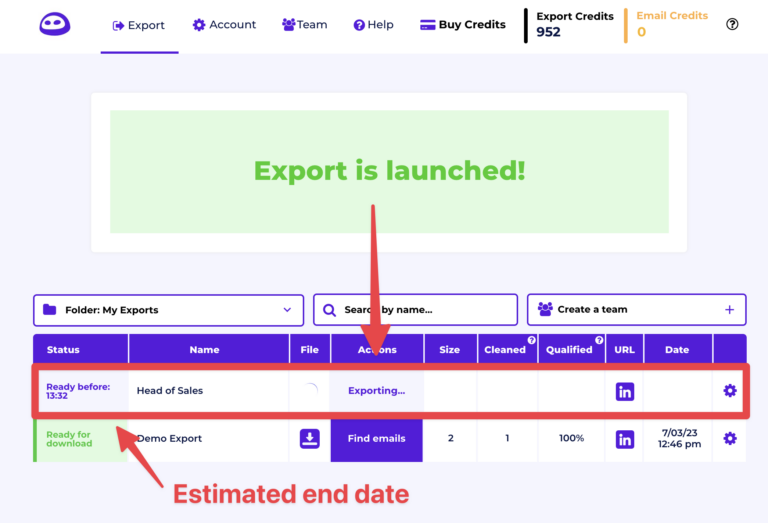Click the Cleaned column info icon
Image resolution: width=768 pixels, height=523 pixels.
point(531,340)
